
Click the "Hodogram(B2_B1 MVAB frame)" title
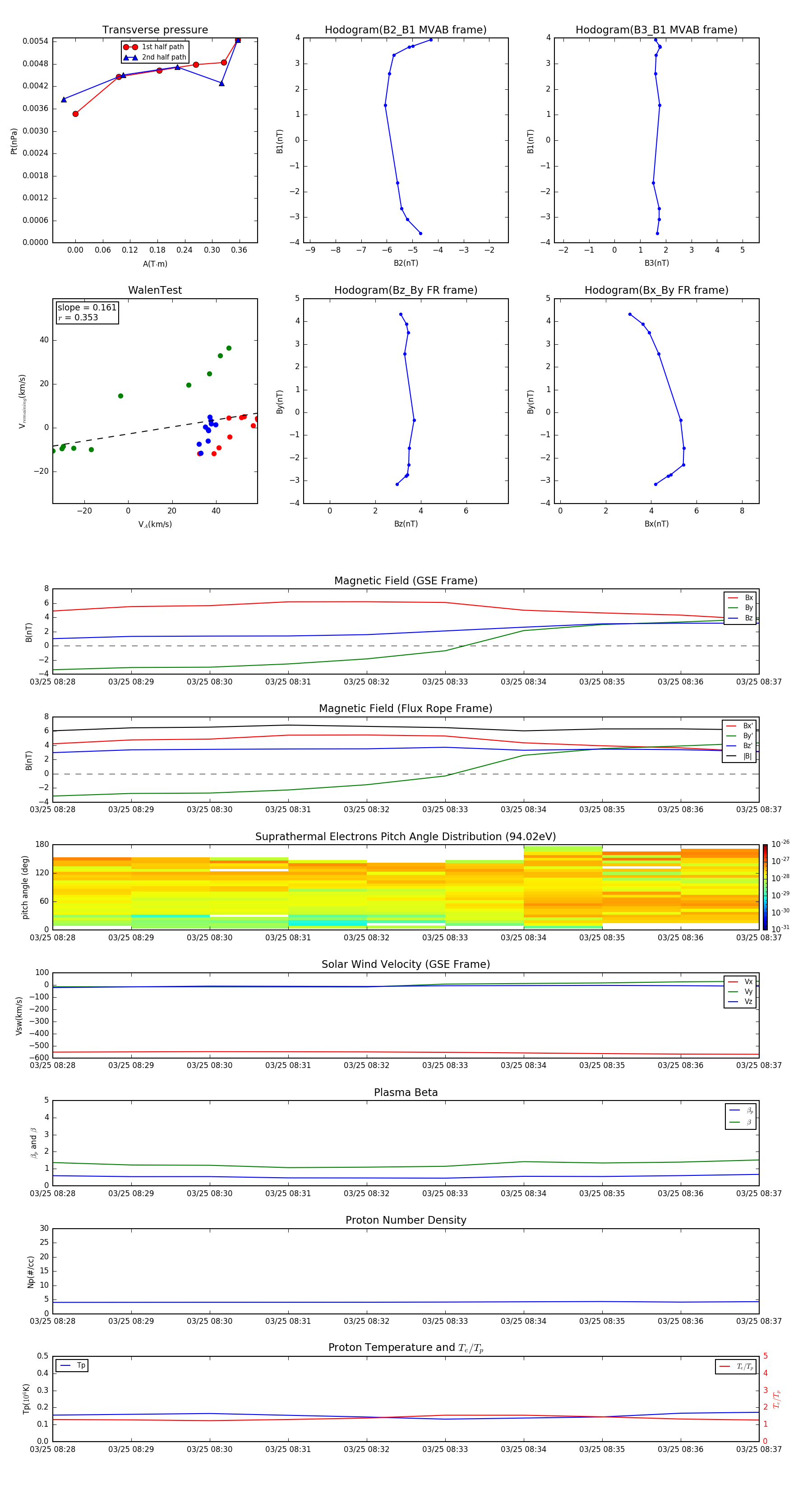click(x=406, y=30)
